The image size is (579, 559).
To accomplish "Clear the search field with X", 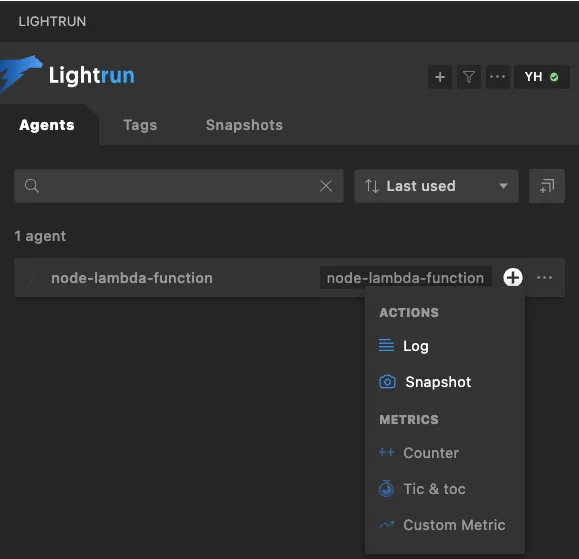I will pos(326,186).
